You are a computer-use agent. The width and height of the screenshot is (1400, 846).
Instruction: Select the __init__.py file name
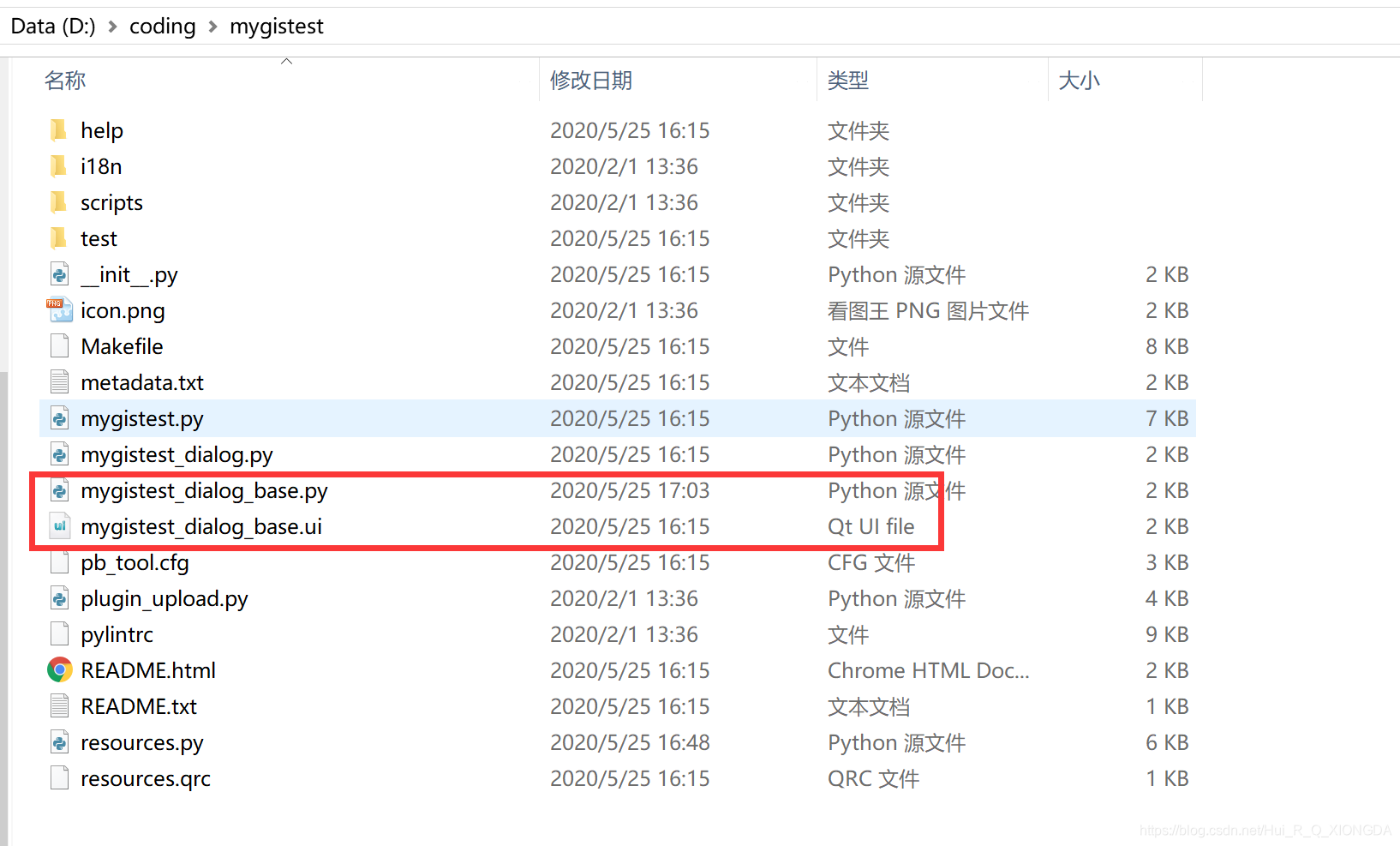tap(129, 274)
